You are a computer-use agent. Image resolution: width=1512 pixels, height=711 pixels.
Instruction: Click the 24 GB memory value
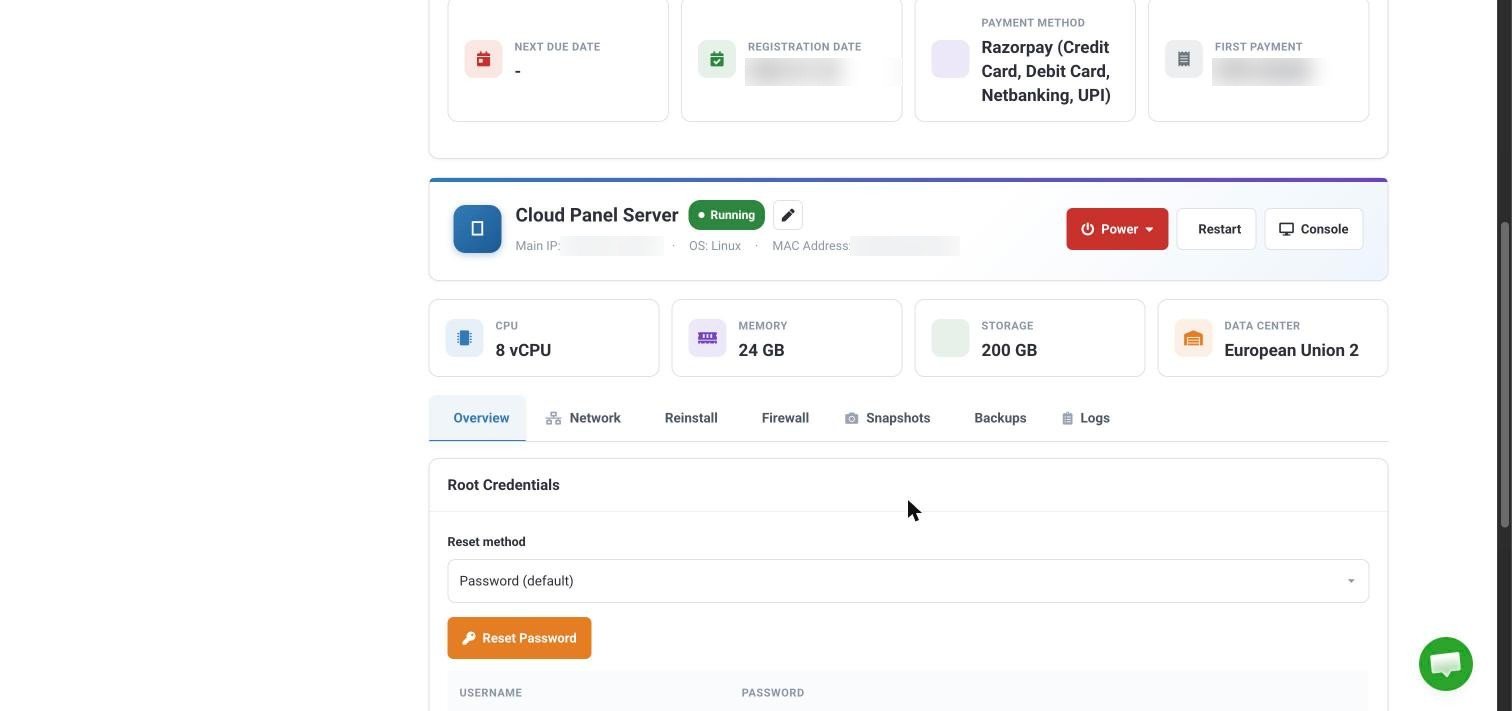click(x=761, y=350)
